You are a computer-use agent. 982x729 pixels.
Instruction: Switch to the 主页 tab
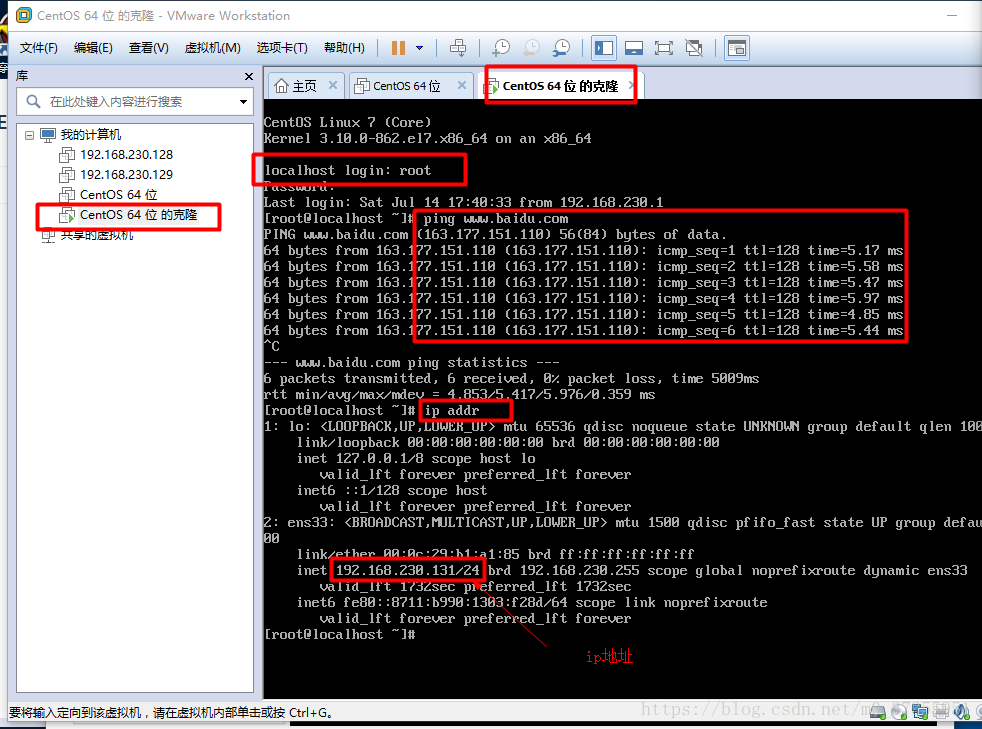(305, 86)
